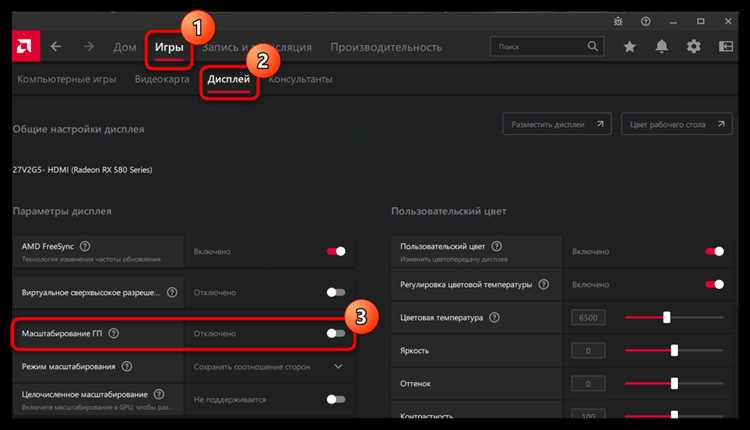Toggle the sidebar panel icon

(726, 46)
